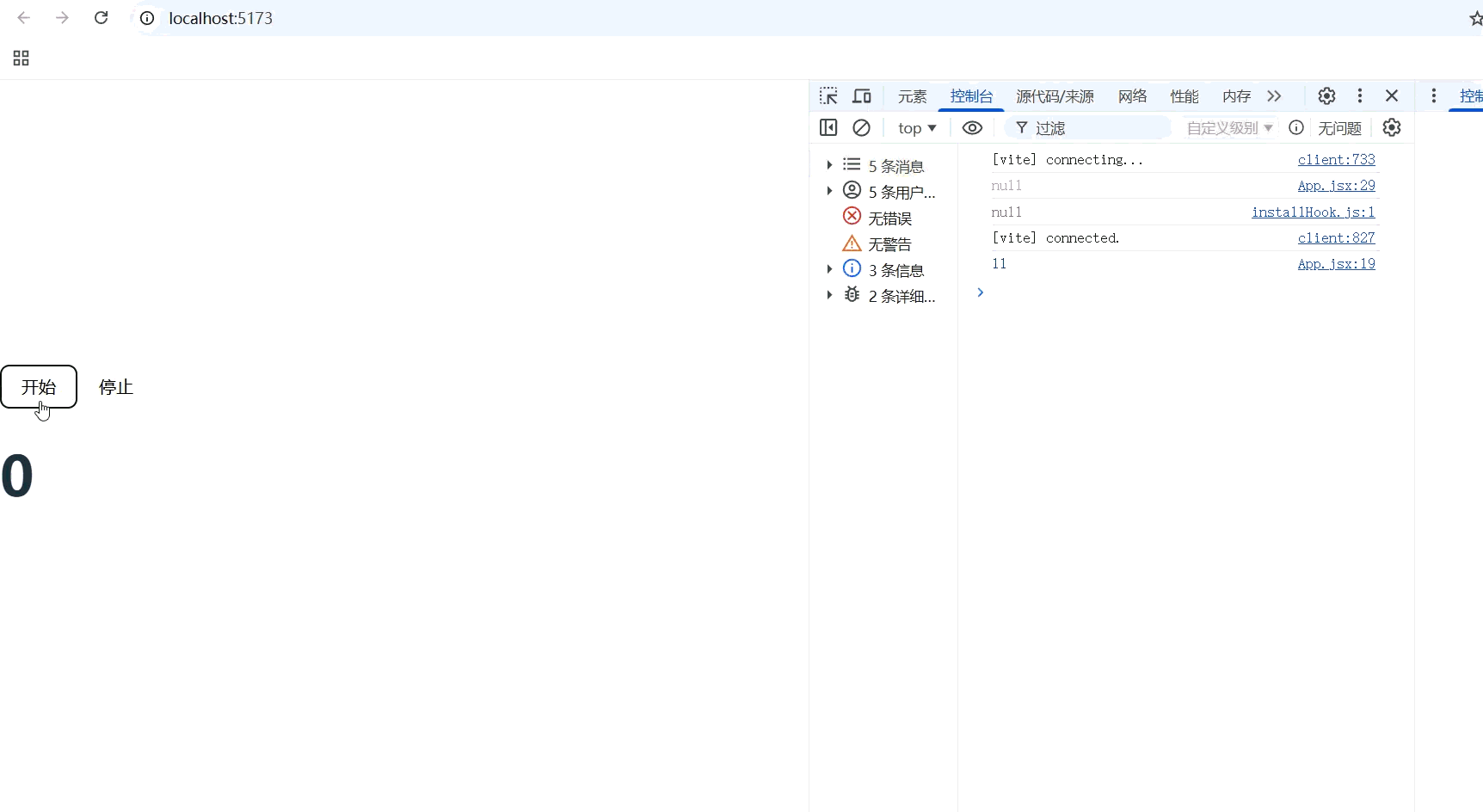This screenshot has height=812, width=1483.
Task: Open DevTools settings gear
Action: point(1326,95)
